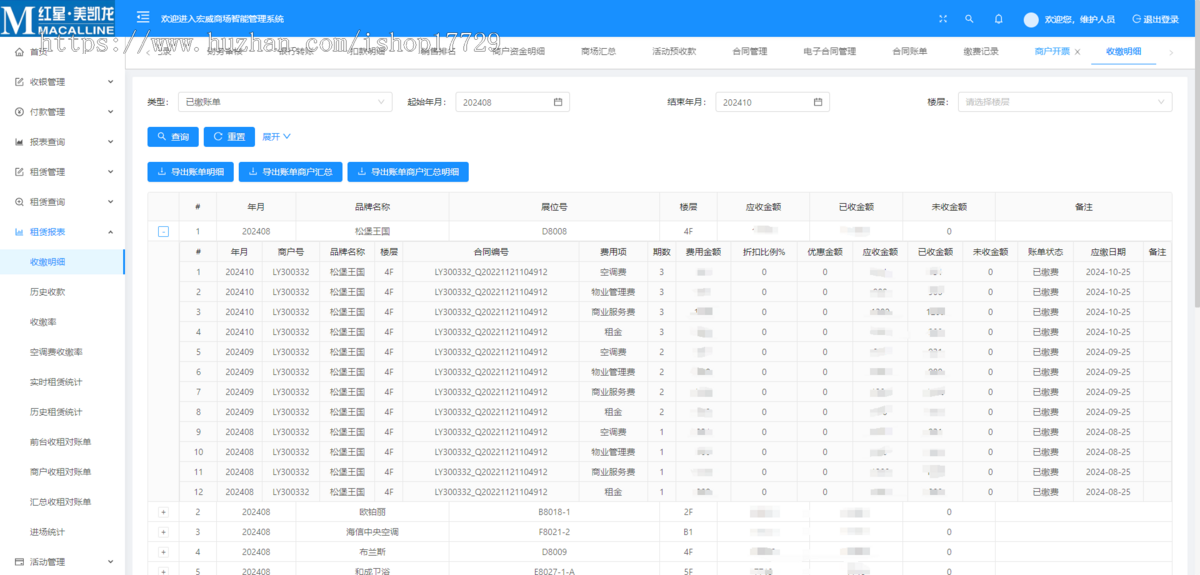This screenshot has width=1200, height=575.
Task: Click the 收银管理 sidebar icon
Action: 19,82
